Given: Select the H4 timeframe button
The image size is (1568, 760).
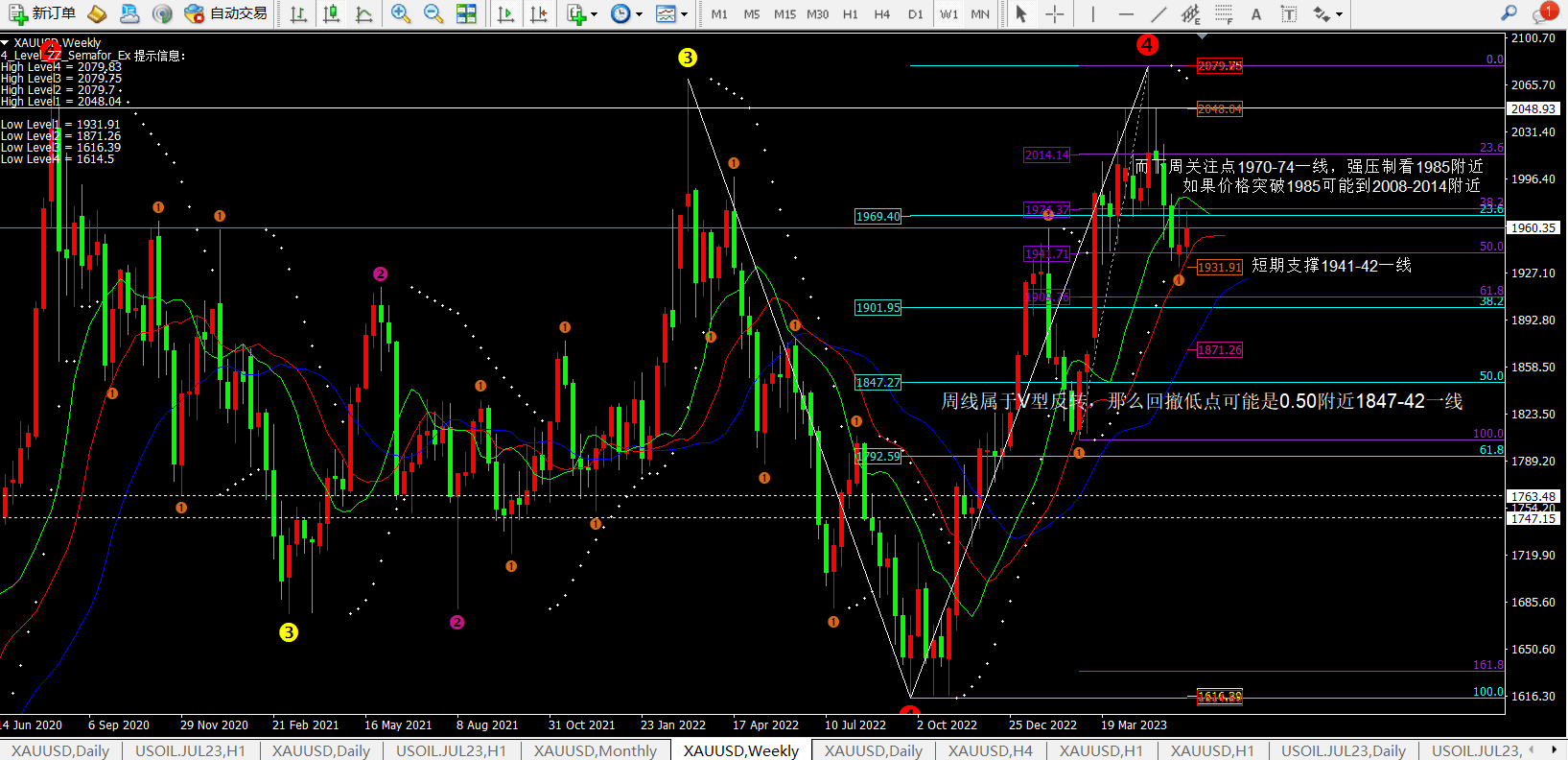Looking at the screenshot, I should (882, 13).
